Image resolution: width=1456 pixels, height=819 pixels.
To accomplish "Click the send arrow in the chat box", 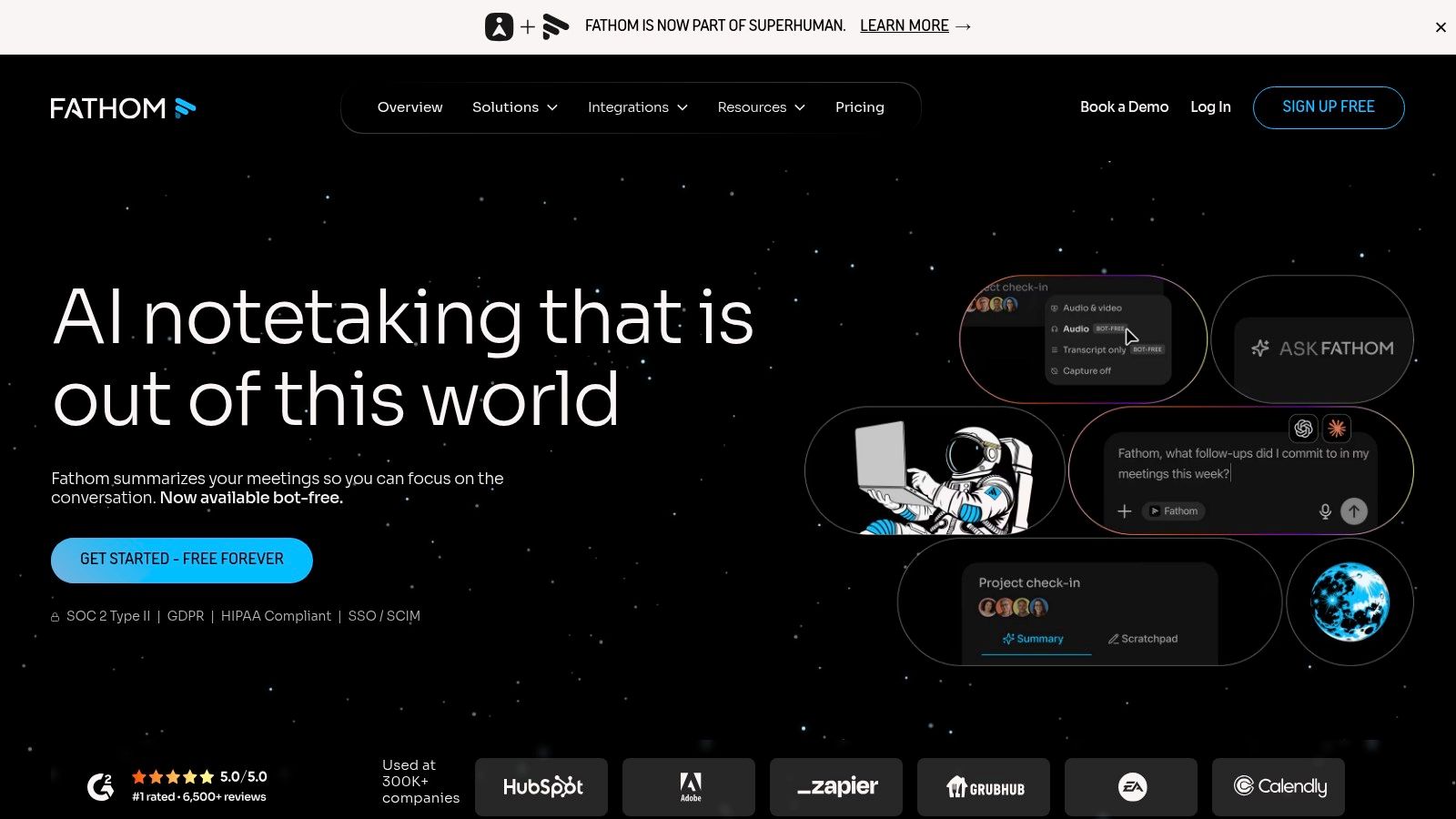I will pyautogui.click(x=1354, y=511).
